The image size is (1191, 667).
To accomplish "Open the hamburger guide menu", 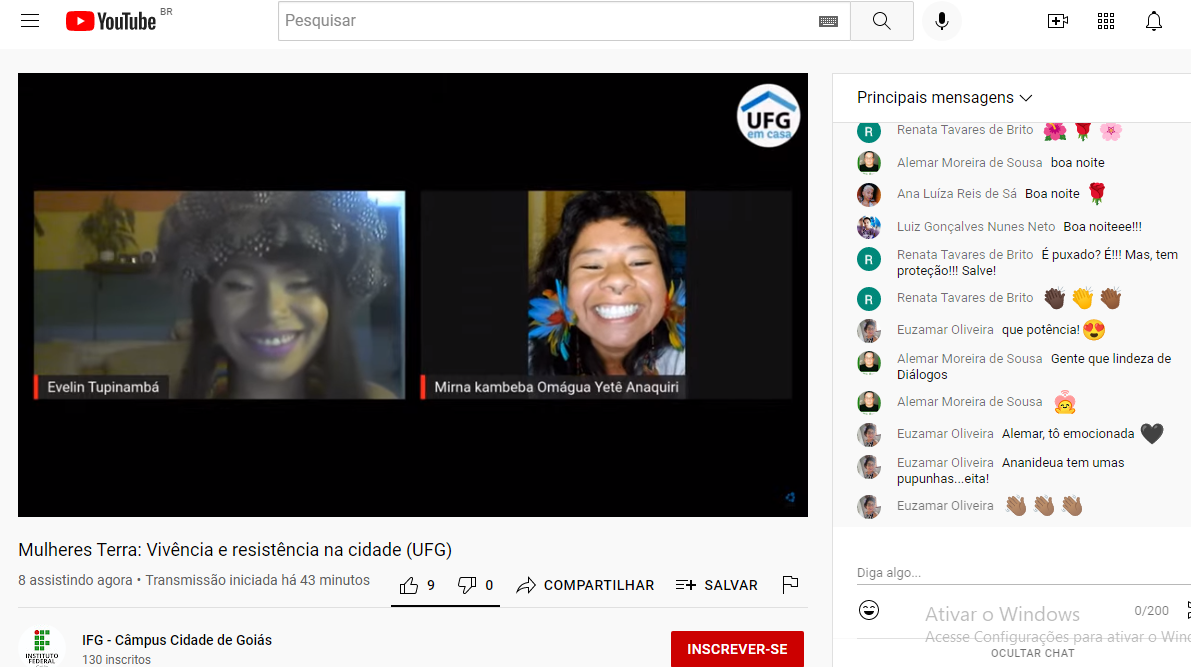I will click(x=30, y=21).
